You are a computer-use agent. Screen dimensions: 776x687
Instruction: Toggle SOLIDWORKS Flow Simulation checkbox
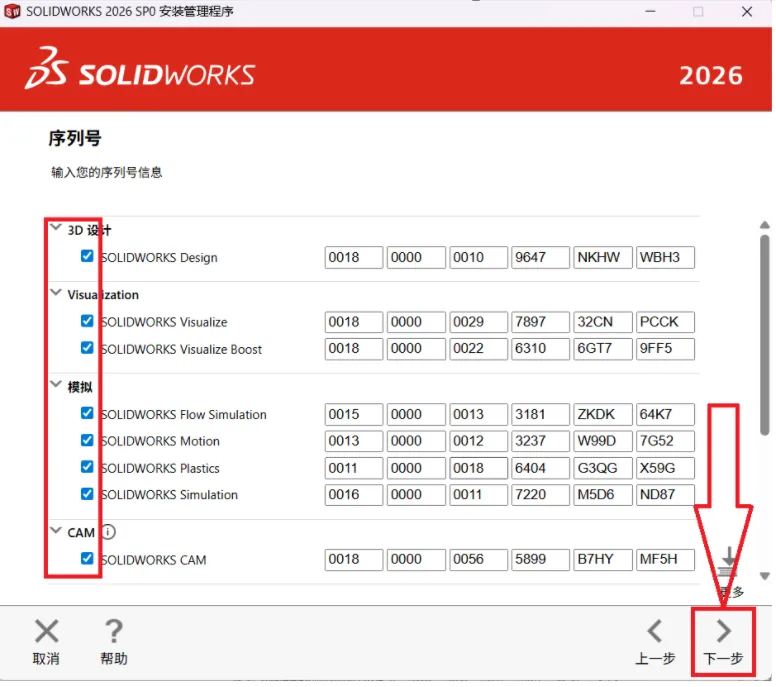pos(87,415)
